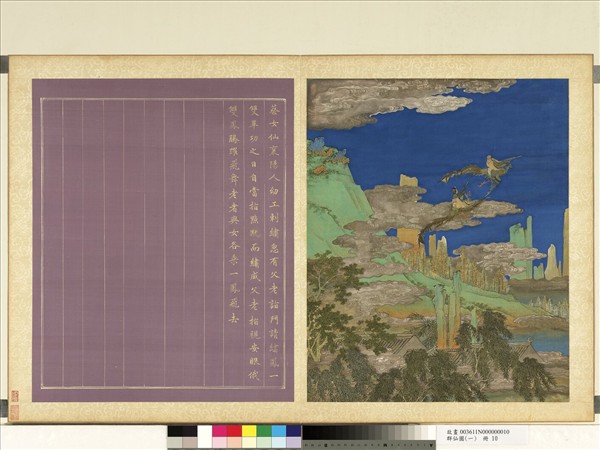This screenshot has width=600, height=450.
Task: Open the landscape painting leaf
Action: [437, 240]
